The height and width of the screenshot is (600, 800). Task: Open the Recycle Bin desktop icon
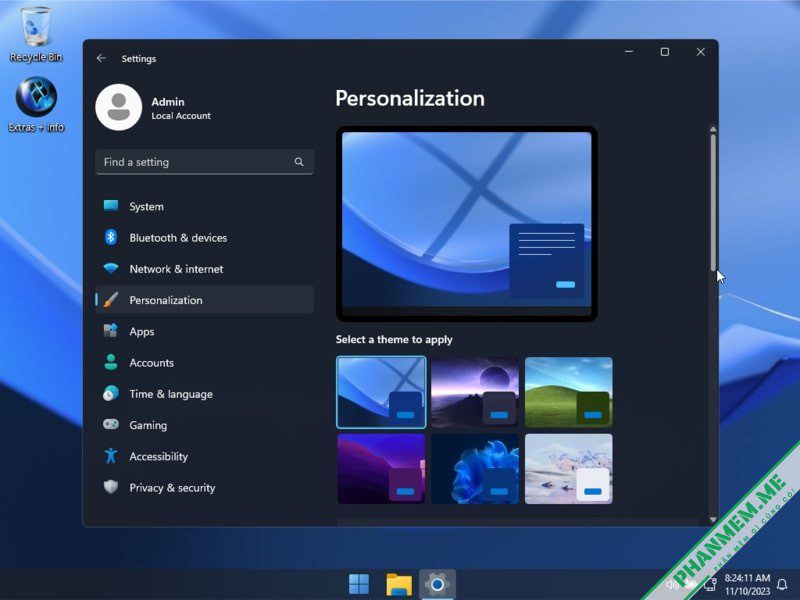[36, 34]
